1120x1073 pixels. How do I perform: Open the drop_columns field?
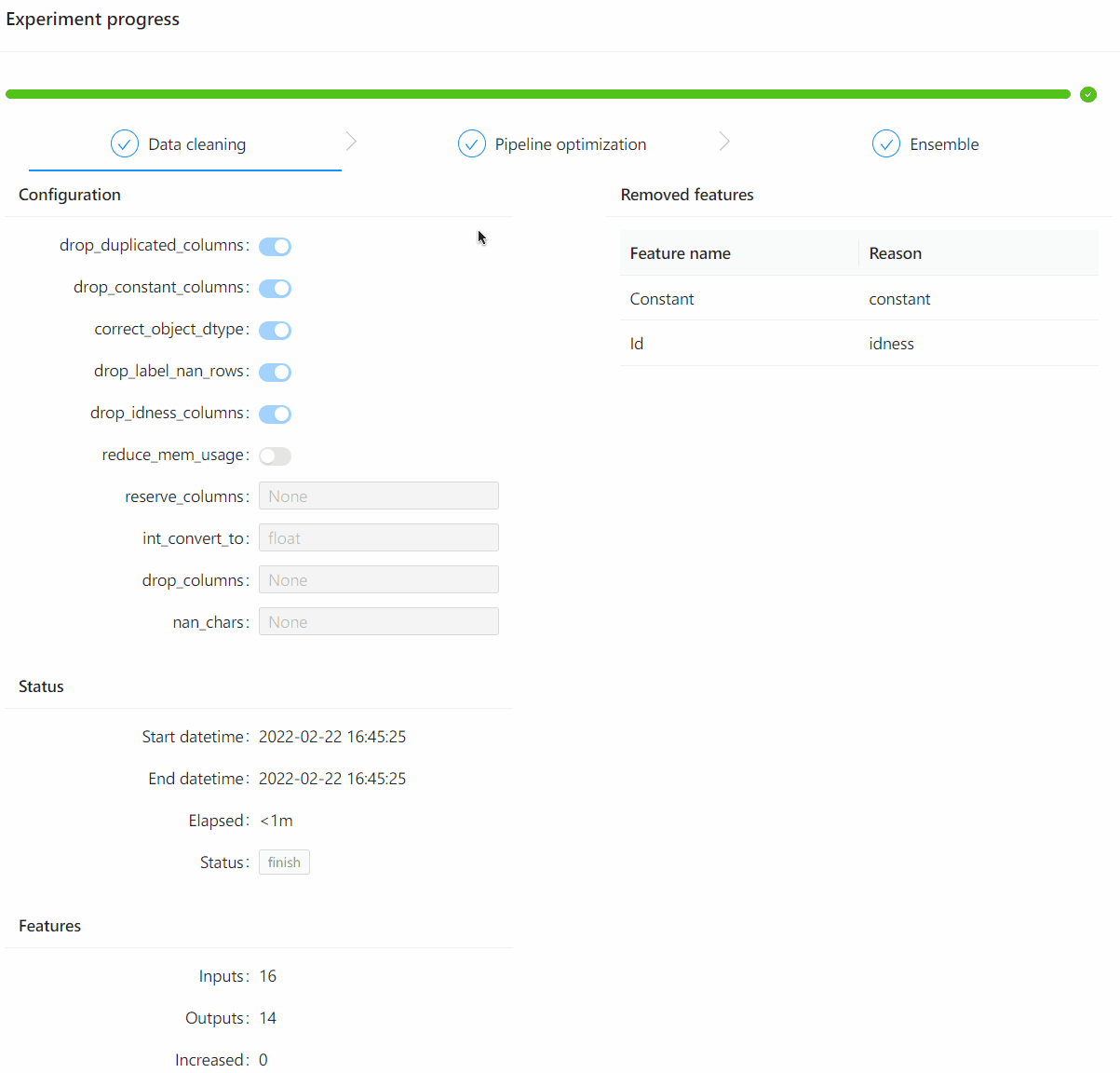click(x=378, y=580)
